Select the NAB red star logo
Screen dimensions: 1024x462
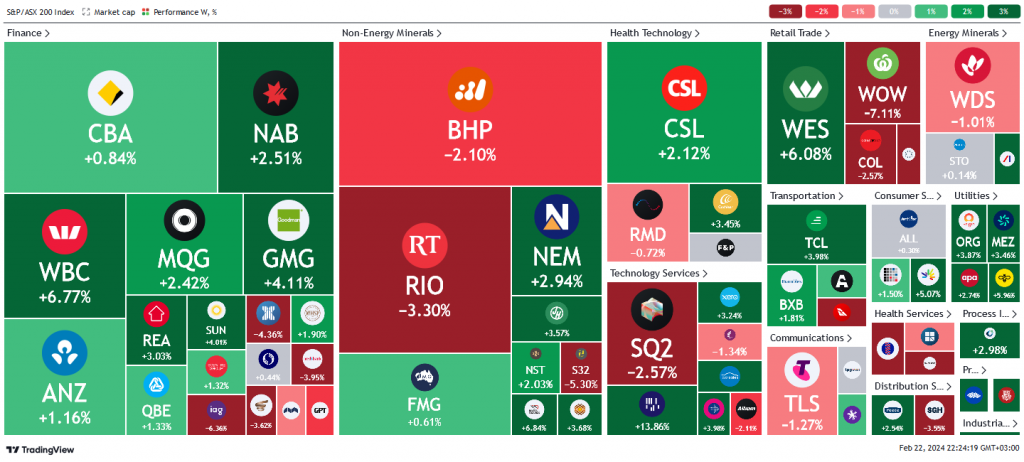pos(276,93)
